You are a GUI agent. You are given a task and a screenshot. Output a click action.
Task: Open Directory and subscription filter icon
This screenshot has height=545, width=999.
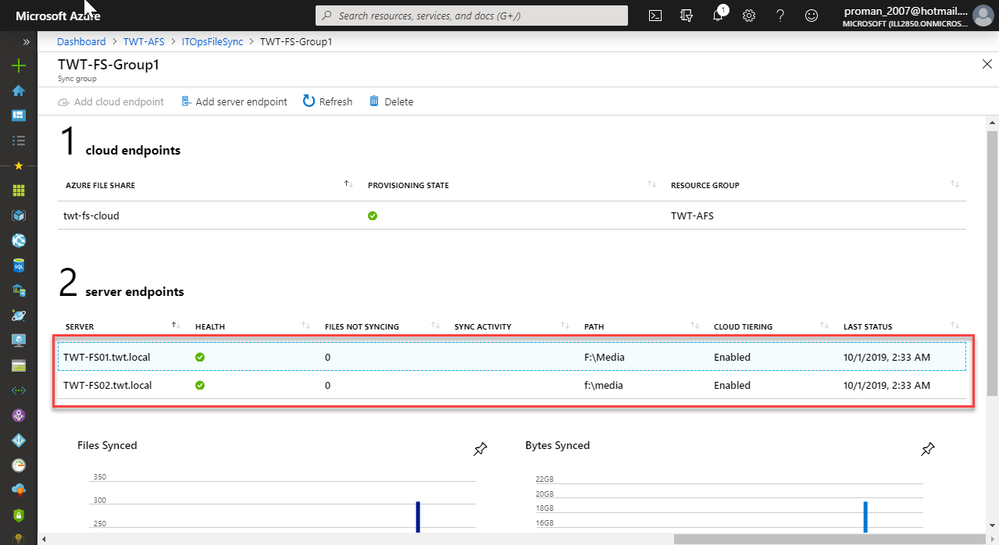[x=686, y=16]
